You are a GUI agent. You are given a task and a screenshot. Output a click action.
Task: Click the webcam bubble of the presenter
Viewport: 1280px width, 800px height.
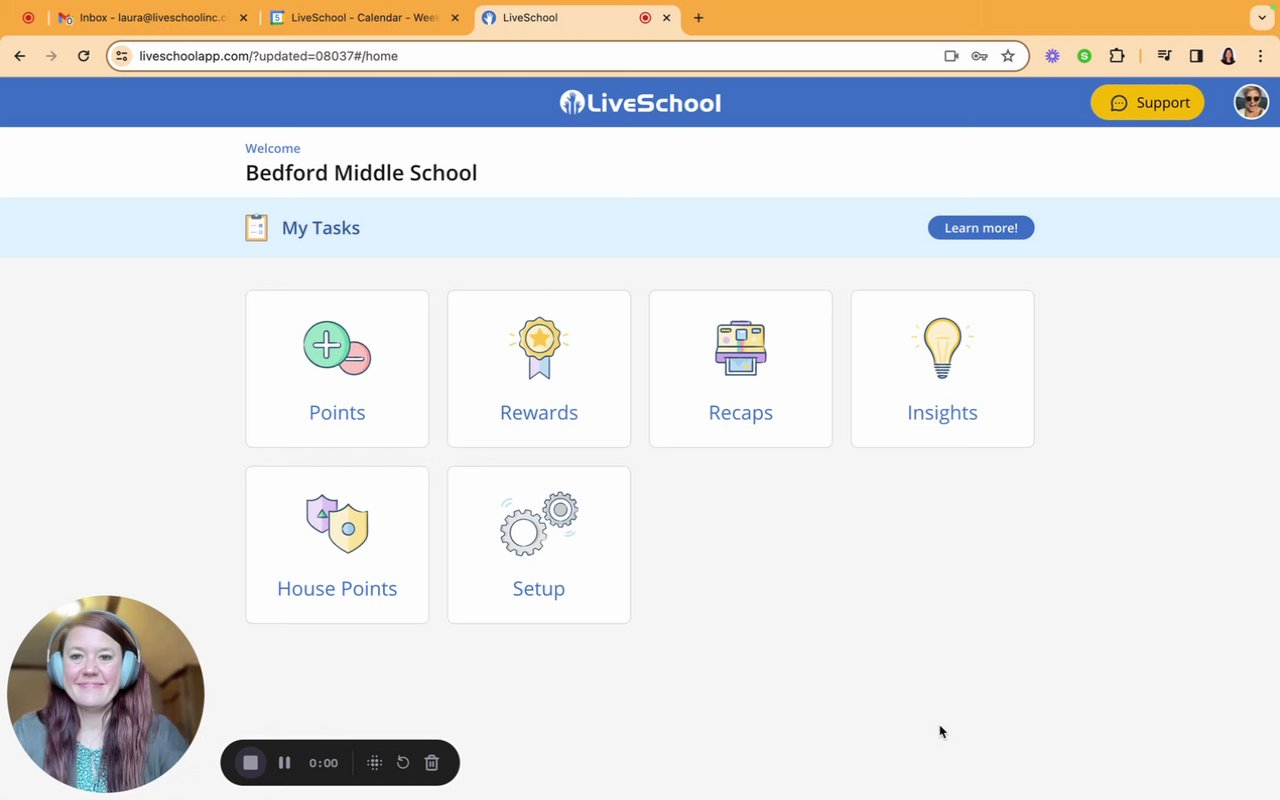(106, 694)
